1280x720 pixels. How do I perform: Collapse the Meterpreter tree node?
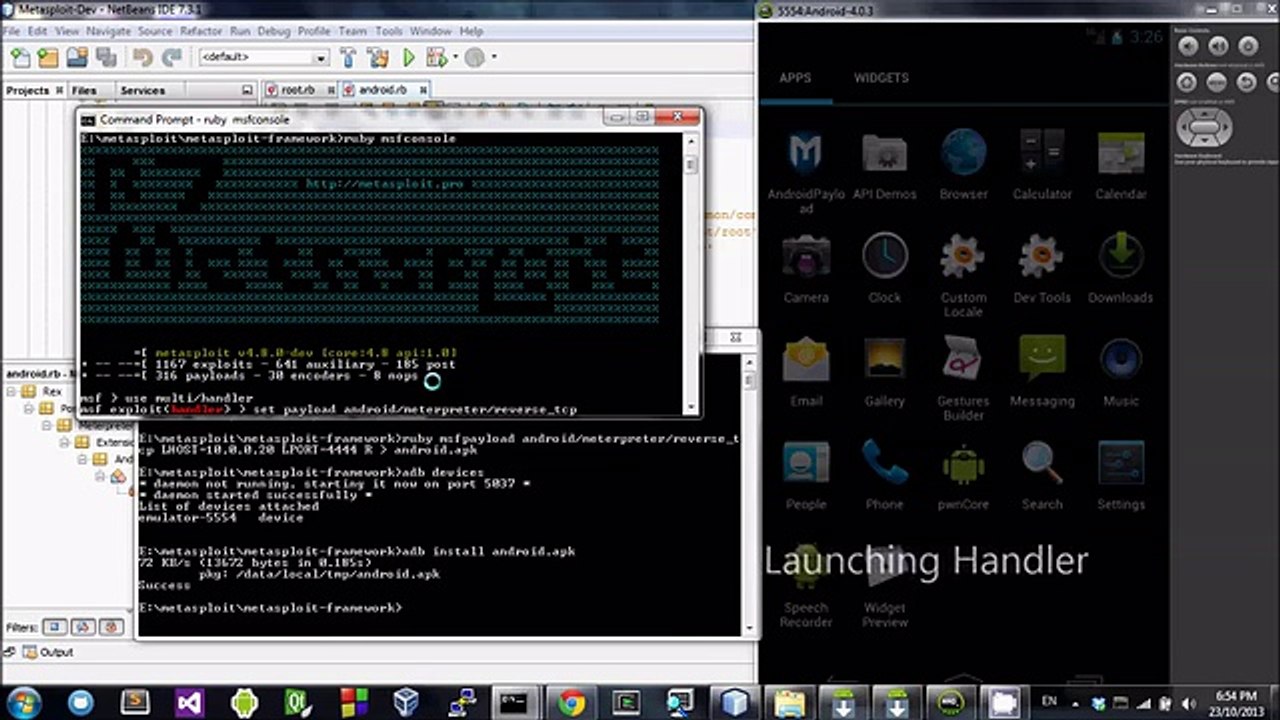pyautogui.click(x=48, y=425)
